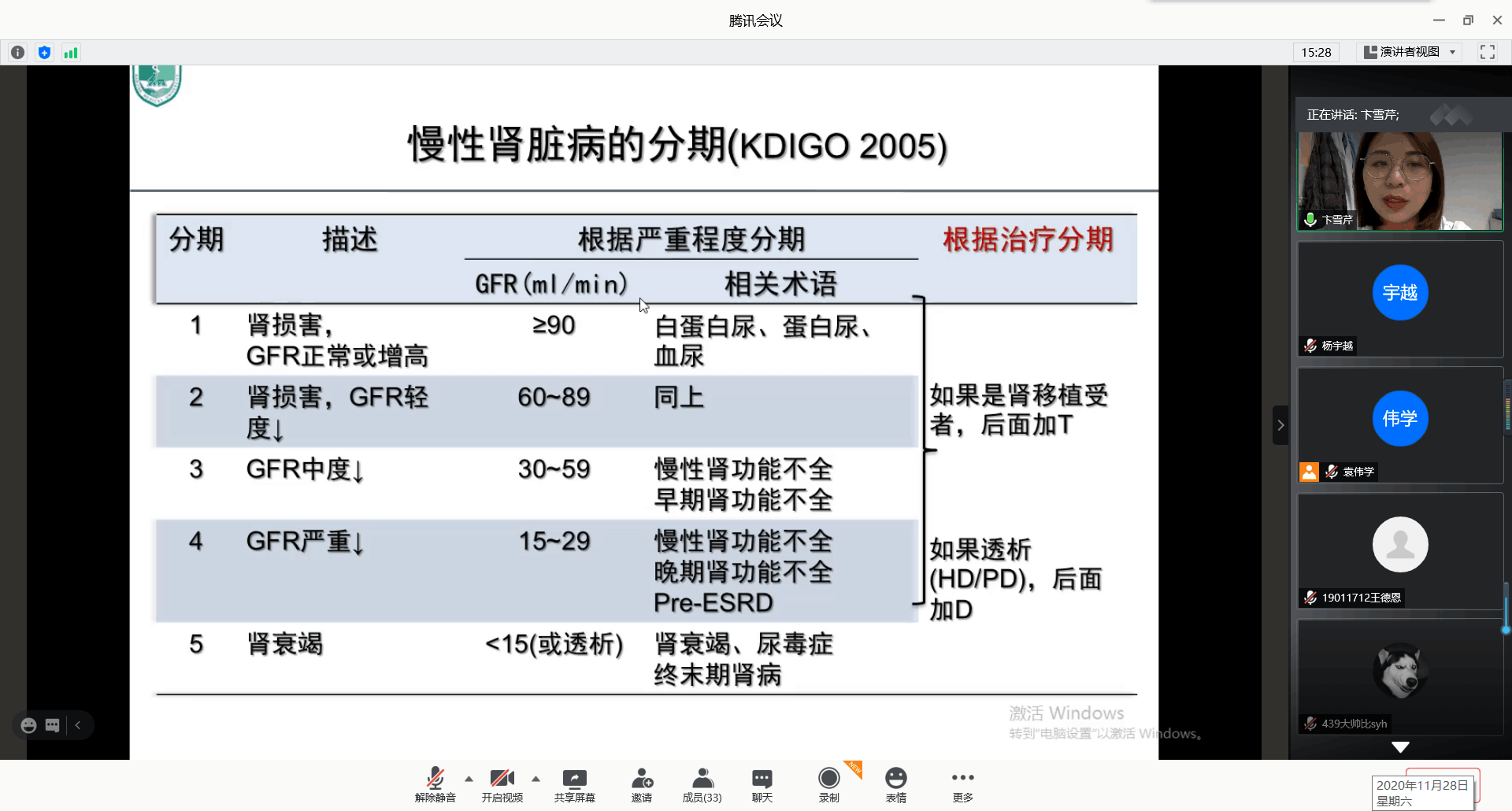
Task: Turn on camera with 开启视频
Action: coord(502,785)
